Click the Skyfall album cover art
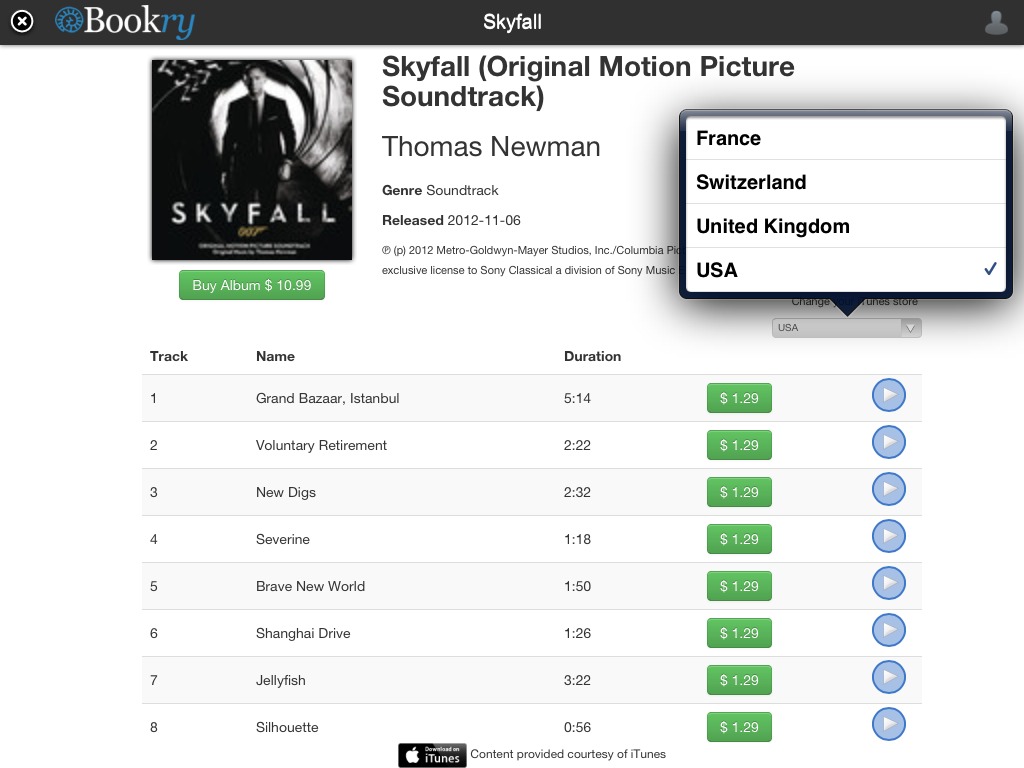This screenshot has width=1024, height=768. 252,160
